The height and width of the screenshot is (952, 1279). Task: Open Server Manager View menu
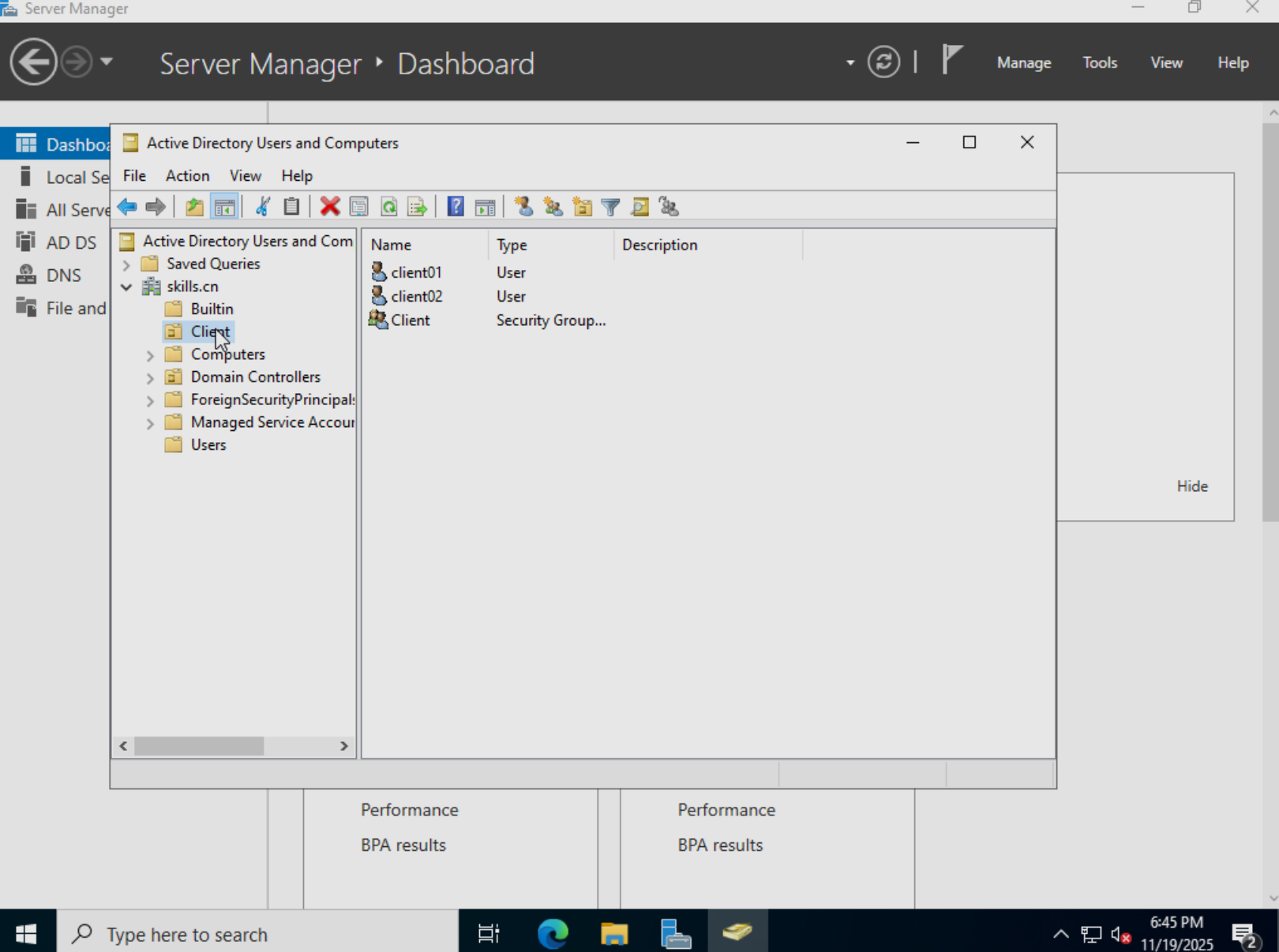tap(1166, 62)
